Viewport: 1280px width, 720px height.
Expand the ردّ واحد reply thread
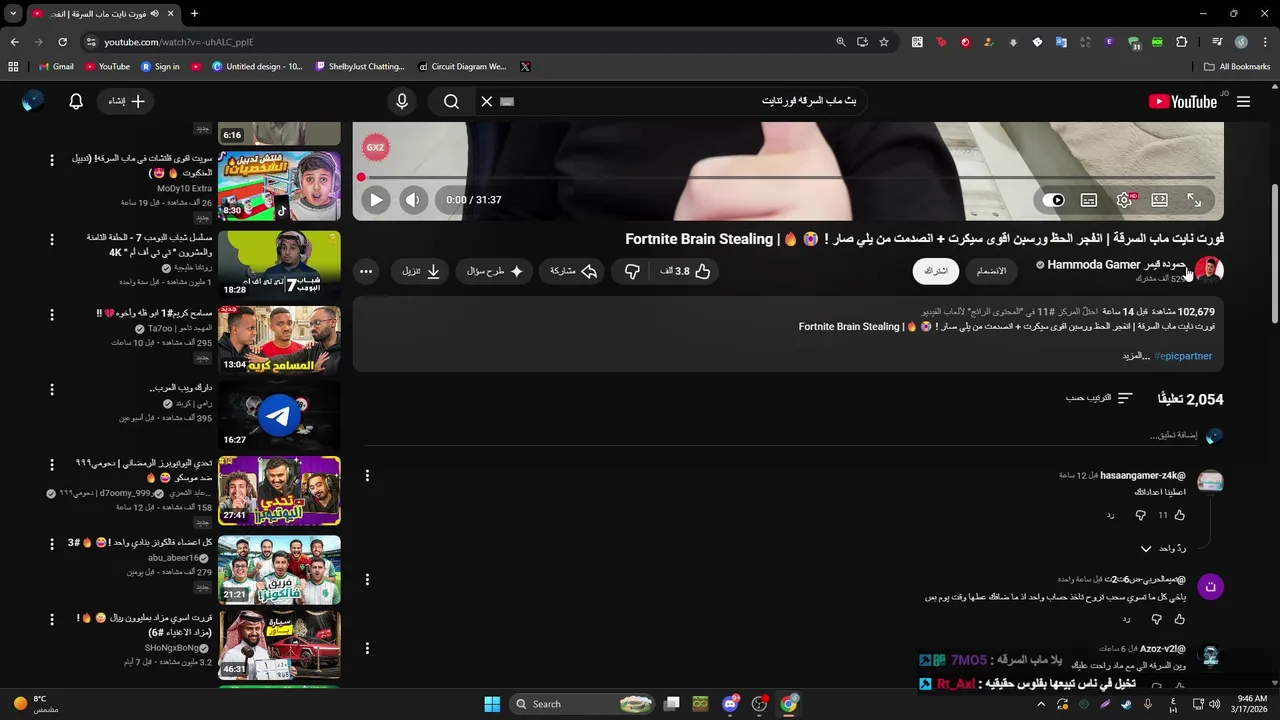pos(1164,548)
